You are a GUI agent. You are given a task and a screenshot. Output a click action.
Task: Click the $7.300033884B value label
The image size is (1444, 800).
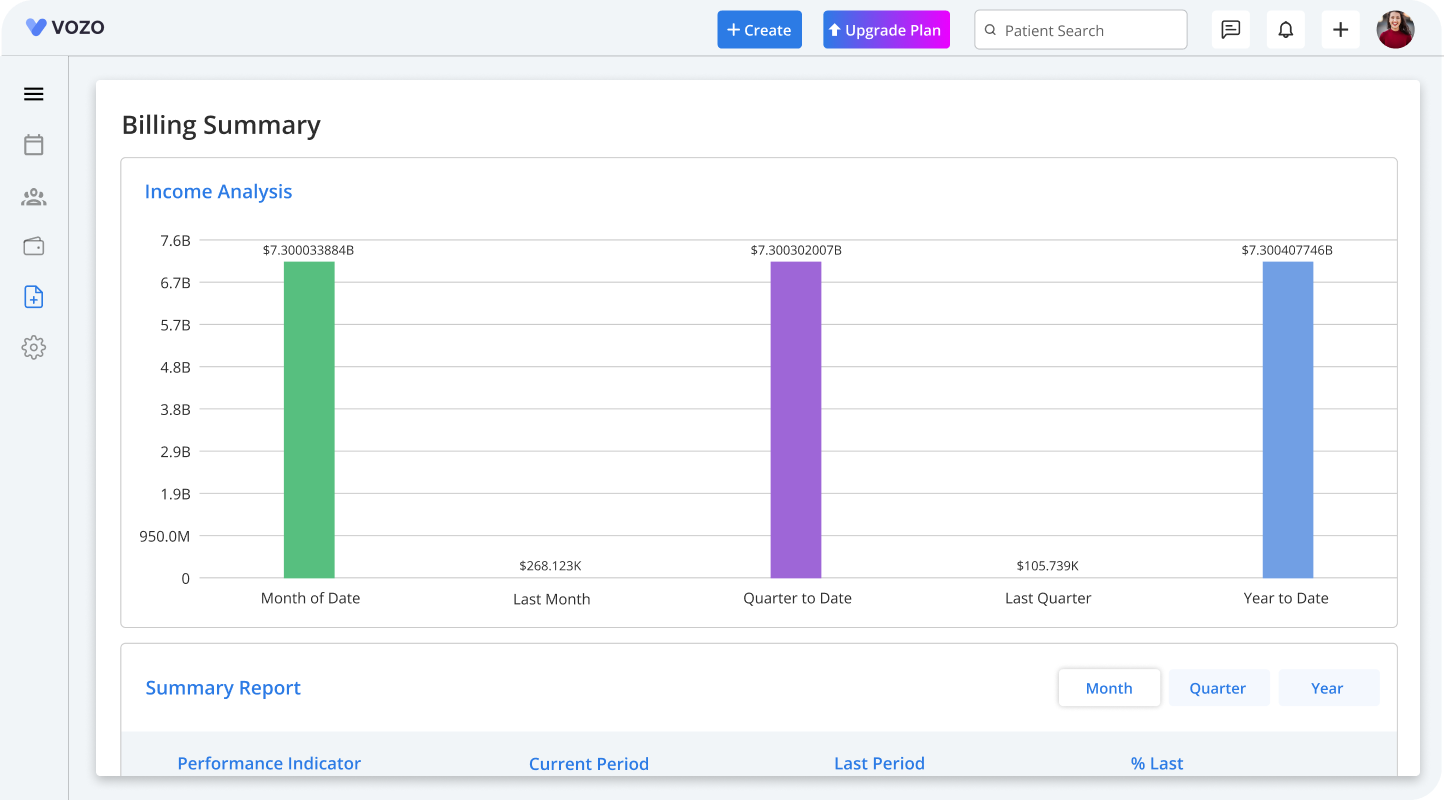click(x=308, y=250)
